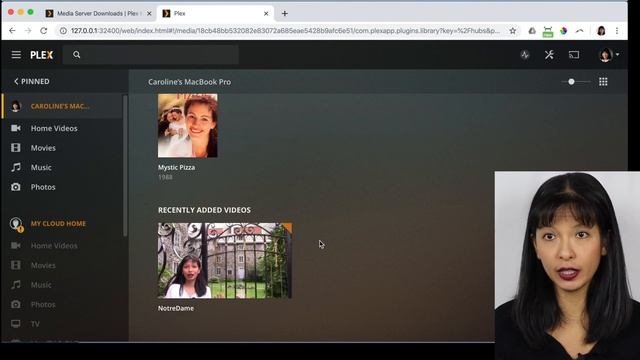
Task: Click the TV monitor icon in sidebar
Action: tap(16, 324)
